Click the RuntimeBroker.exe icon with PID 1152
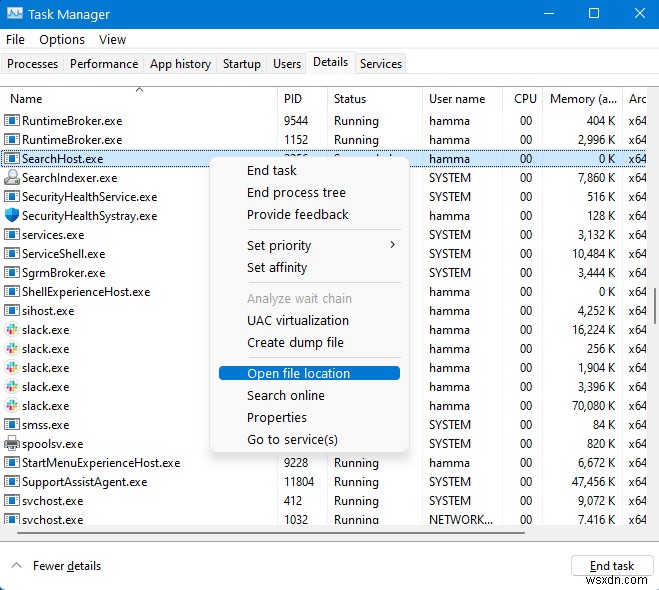Image resolution: width=659 pixels, height=590 pixels. pyautogui.click(x=12, y=140)
